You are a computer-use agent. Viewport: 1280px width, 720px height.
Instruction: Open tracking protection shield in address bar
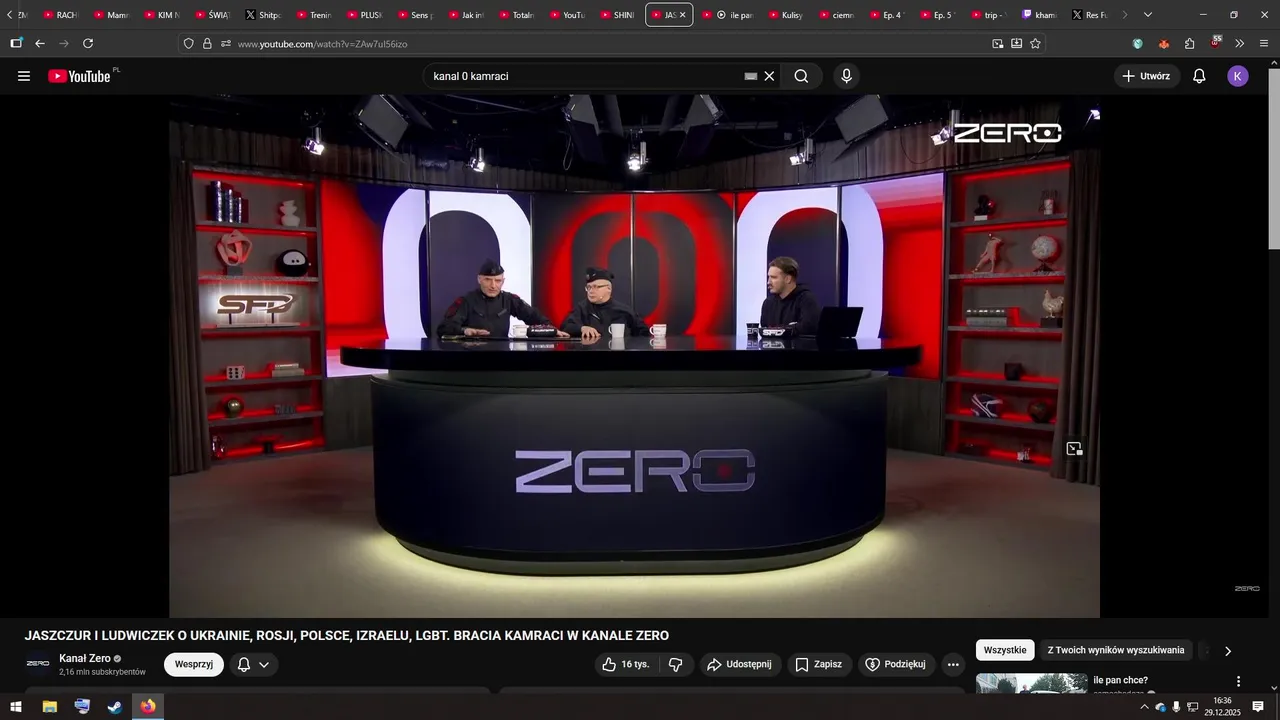(188, 43)
